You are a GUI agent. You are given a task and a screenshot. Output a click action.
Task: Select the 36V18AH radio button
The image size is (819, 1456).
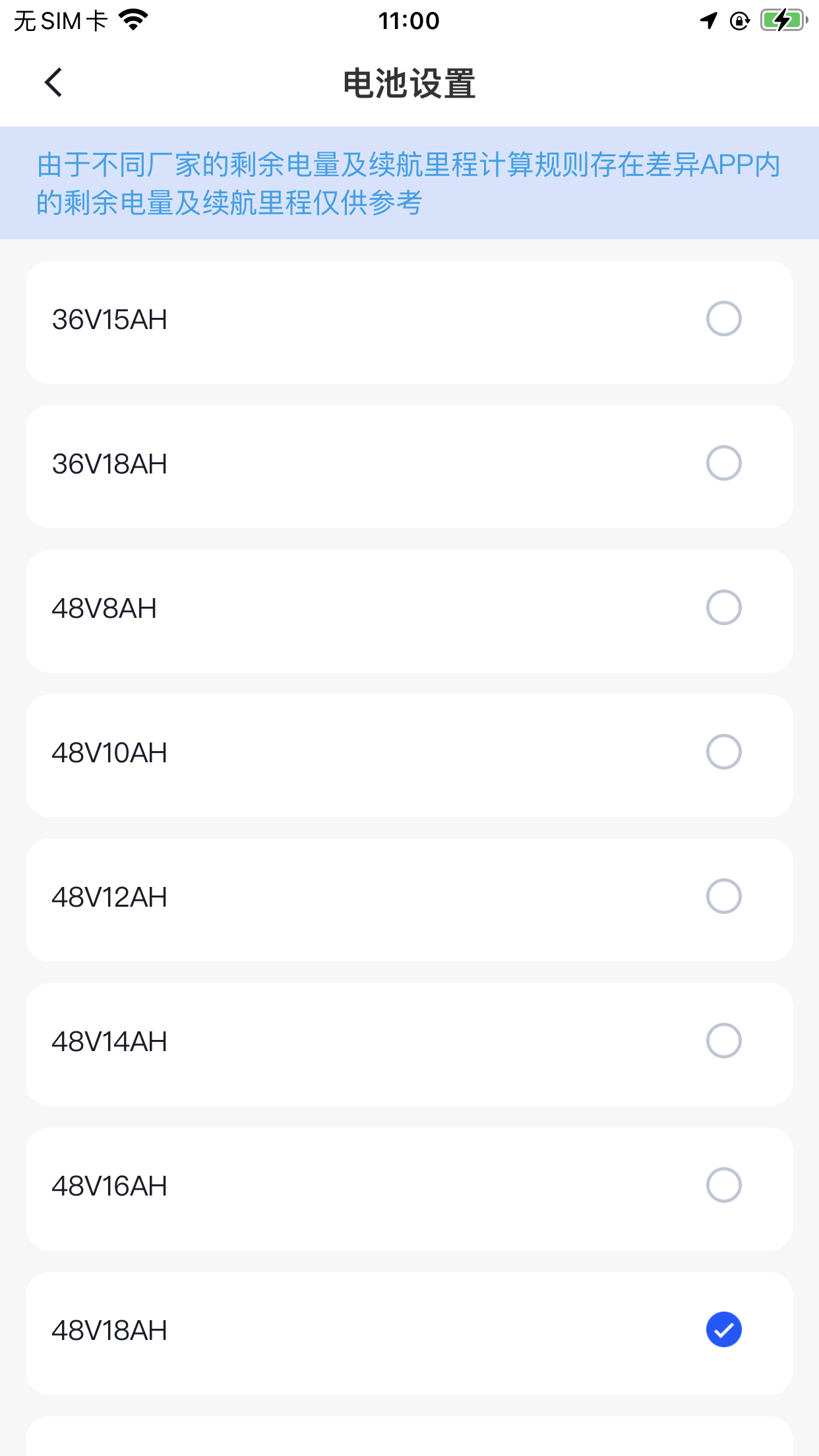tap(723, 463)
